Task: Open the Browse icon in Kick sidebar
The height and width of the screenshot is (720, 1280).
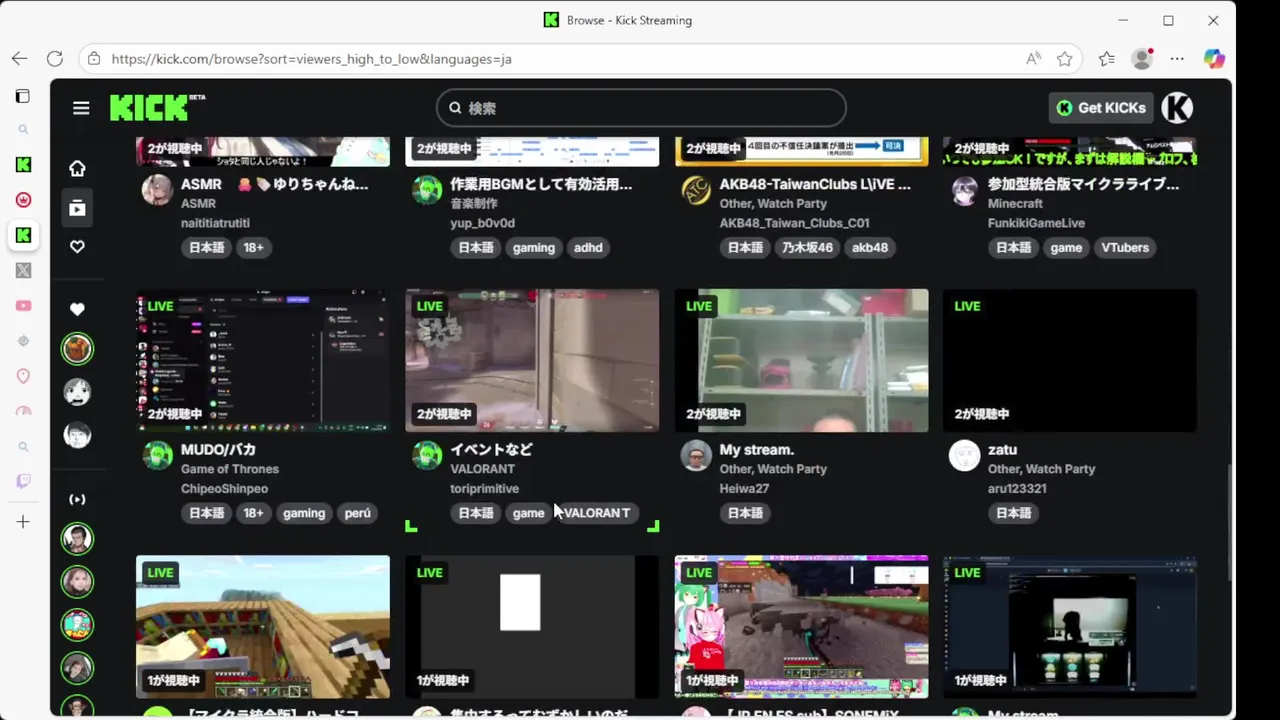Action: [x=77, y=208]
